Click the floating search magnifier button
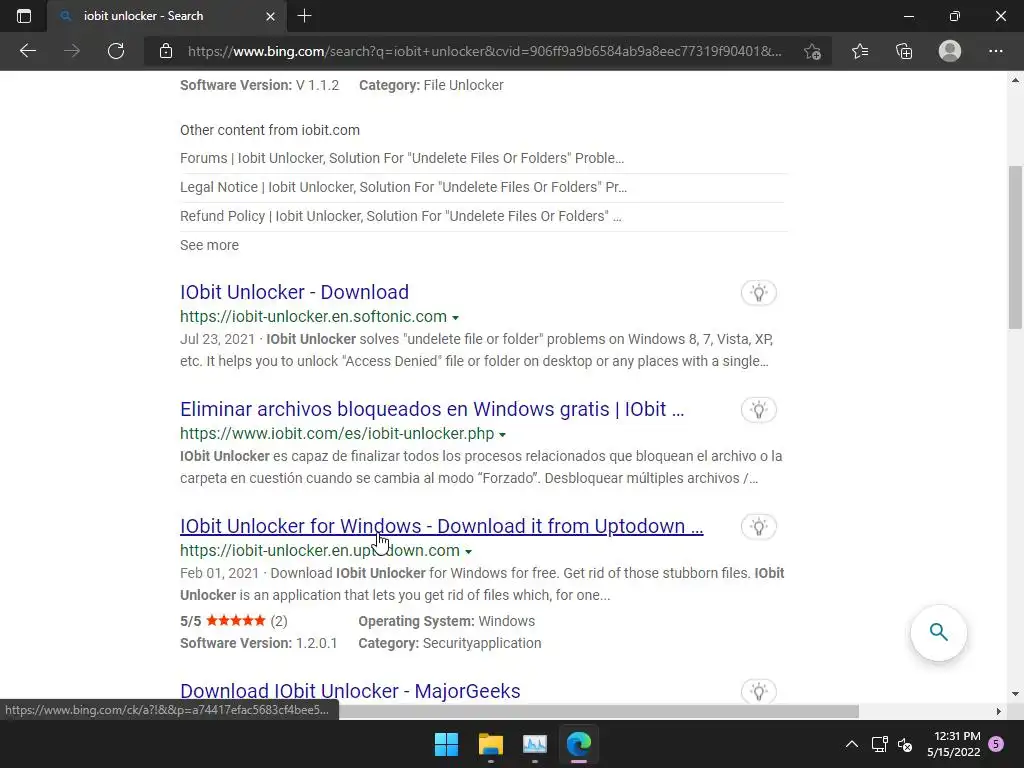 pyautogui.click(x=938, y=632)
